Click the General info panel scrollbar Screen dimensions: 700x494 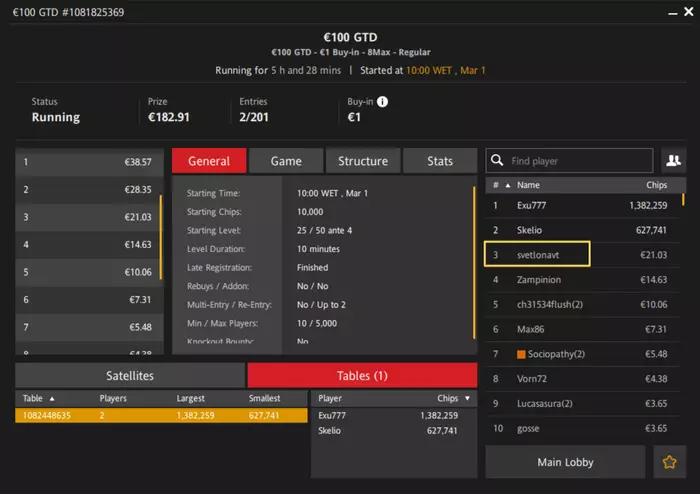[474, 262]
